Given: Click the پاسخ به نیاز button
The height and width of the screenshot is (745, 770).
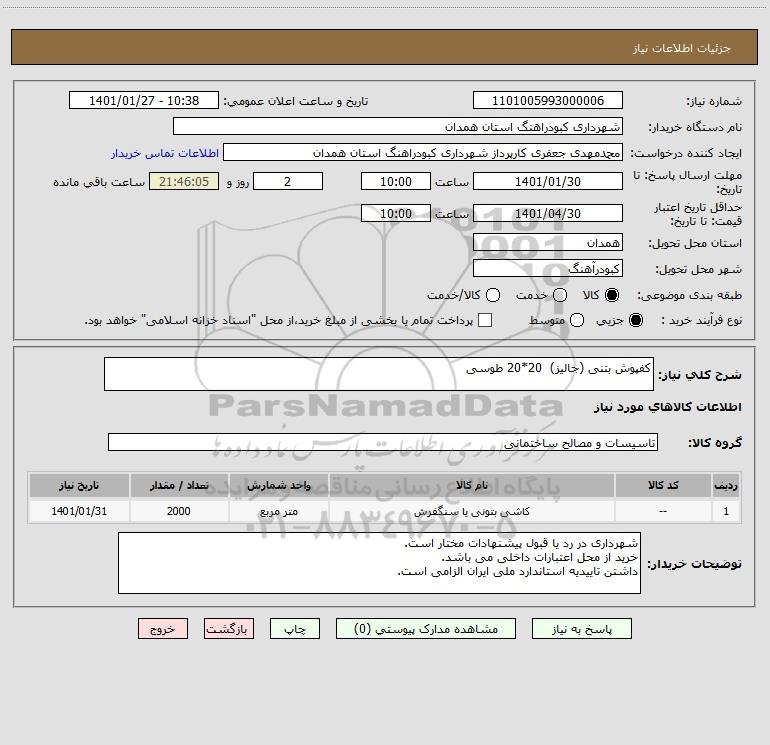Looking at the screenshot, I should point(582,629).
